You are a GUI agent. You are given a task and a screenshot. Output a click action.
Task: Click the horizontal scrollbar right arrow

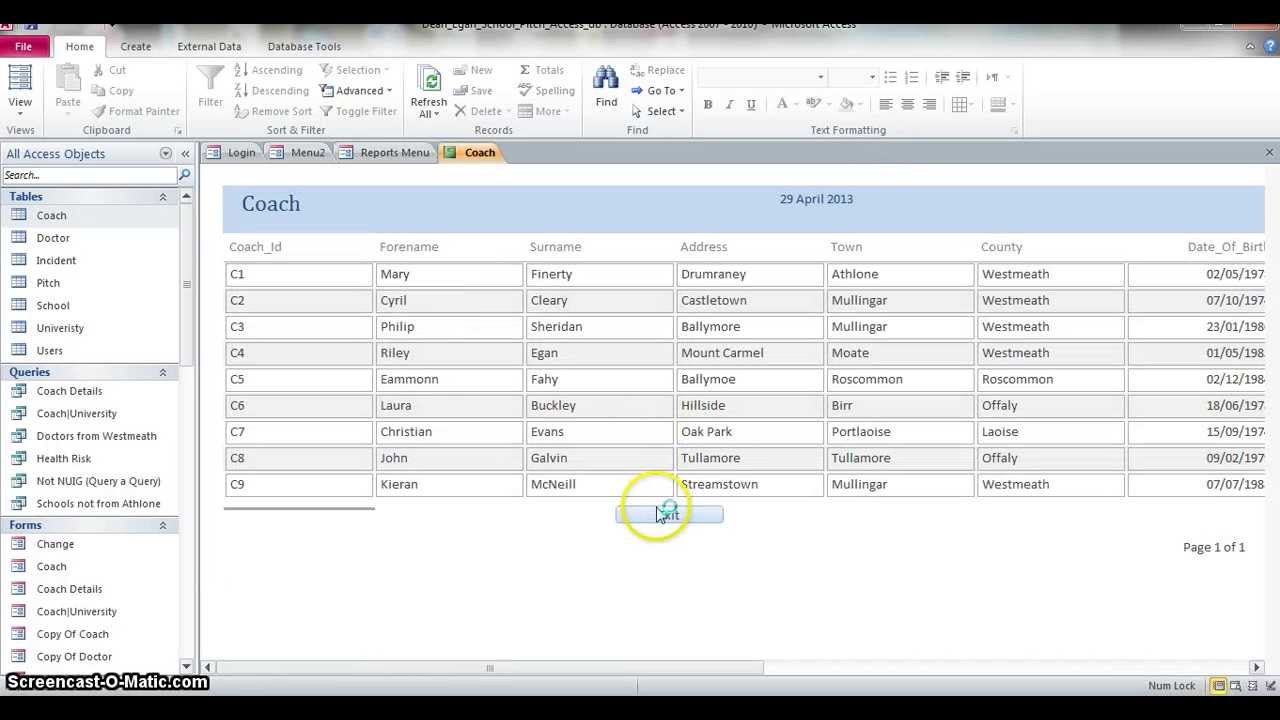[1256, 667]
